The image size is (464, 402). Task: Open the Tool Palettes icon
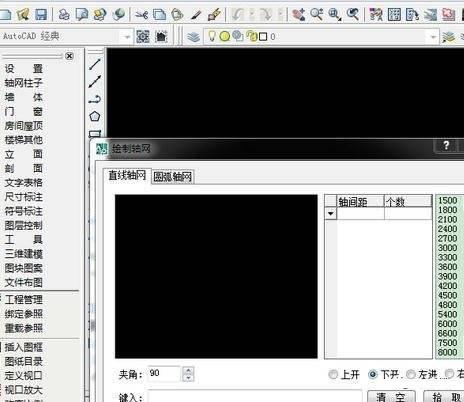[x=412, y=15]
